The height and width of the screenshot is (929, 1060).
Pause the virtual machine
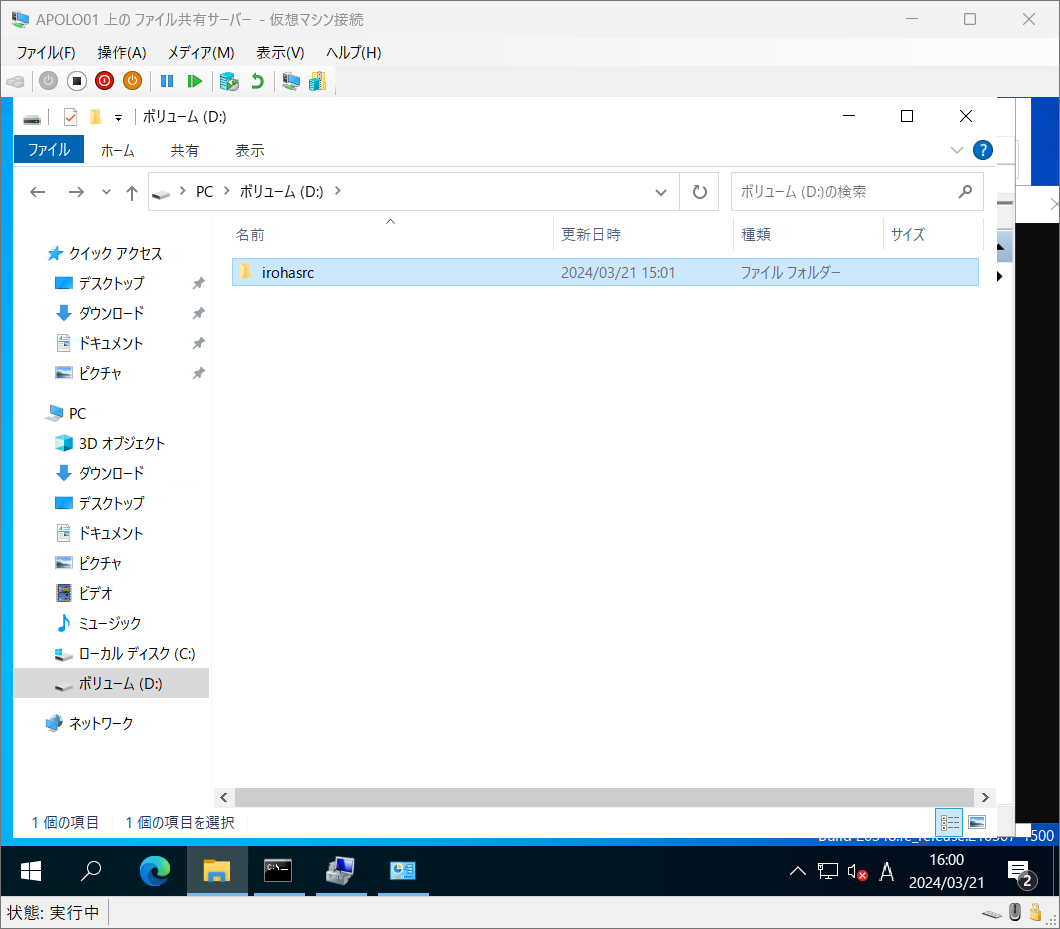[167, 81]
